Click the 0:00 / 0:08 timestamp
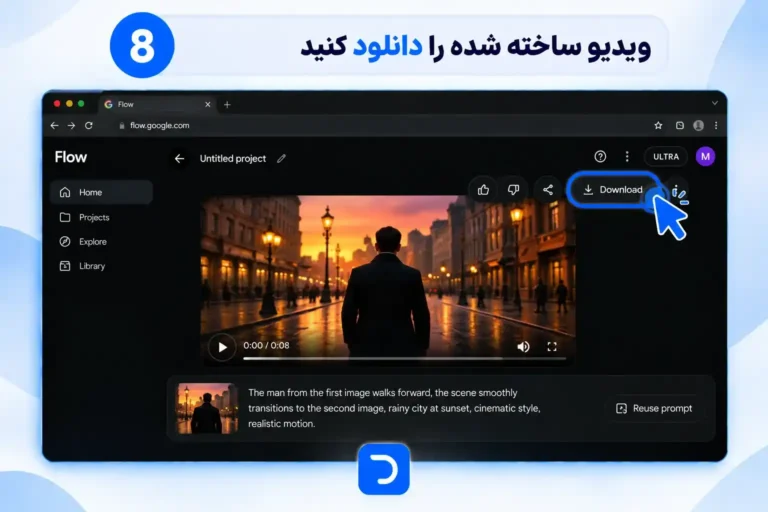 pyautogui.click(x=266, y=345)
